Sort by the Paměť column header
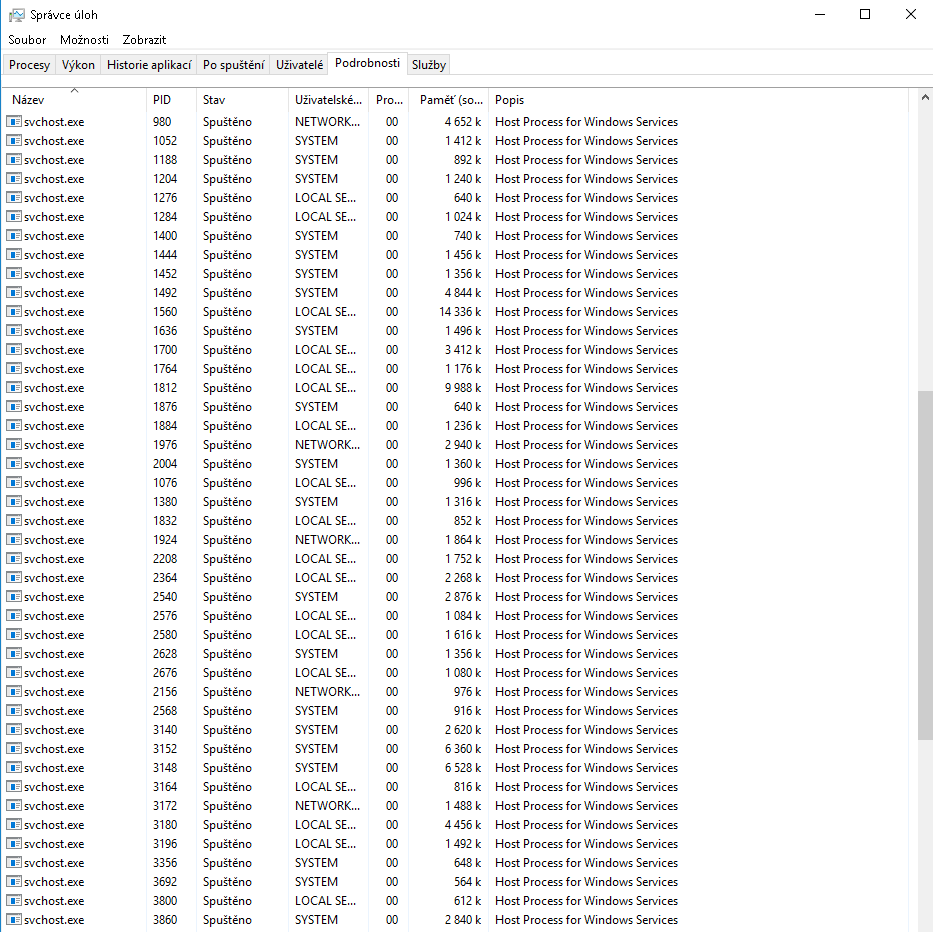Viewport: 933px width, 932px height. pyautogui.click(x=450, y=100)
